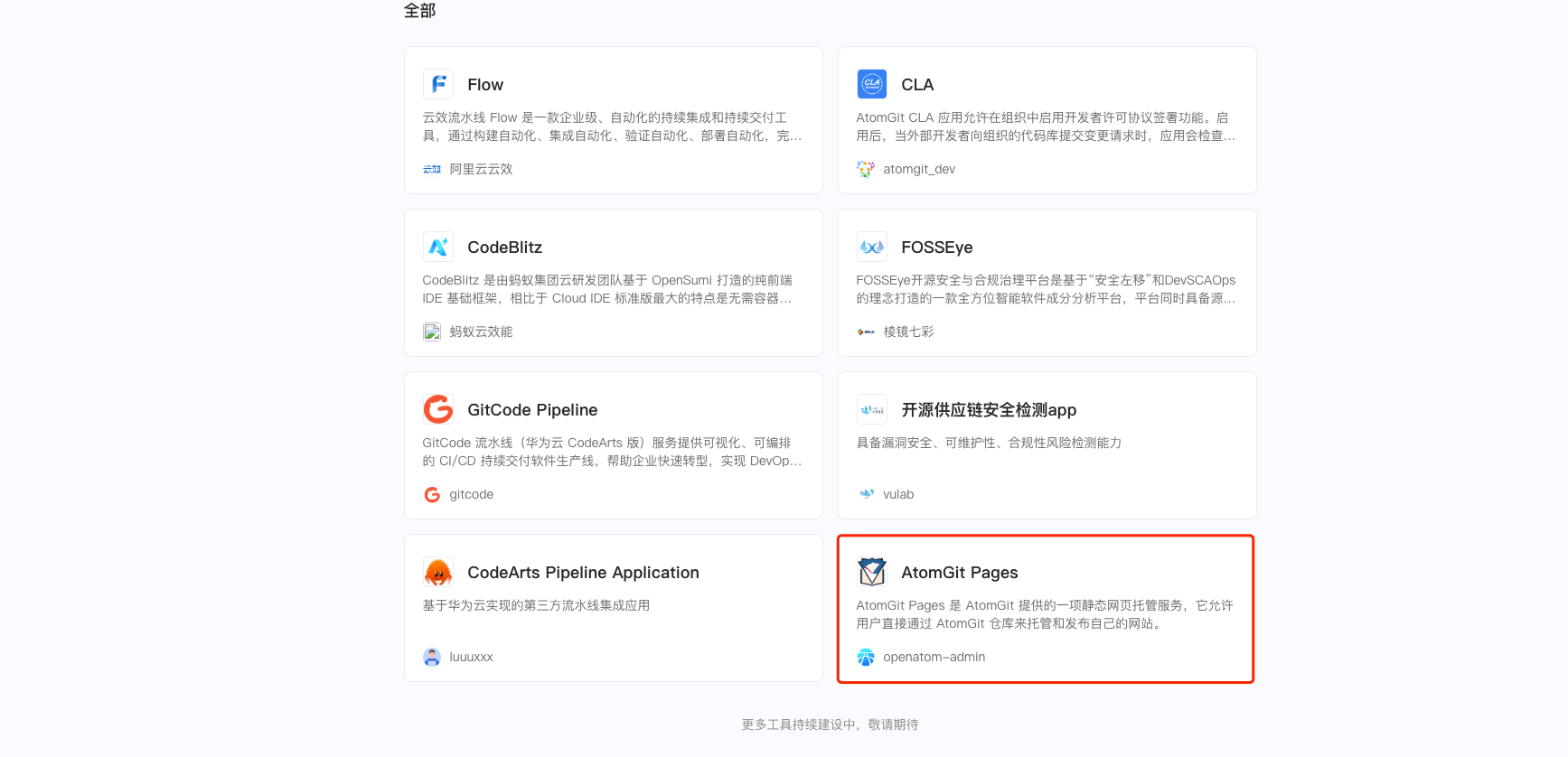The height and width of the screenshot is (757, 1568).
Task: Click the Flow app logo icon
Action: pyautogui.click(x=438, y=84)
